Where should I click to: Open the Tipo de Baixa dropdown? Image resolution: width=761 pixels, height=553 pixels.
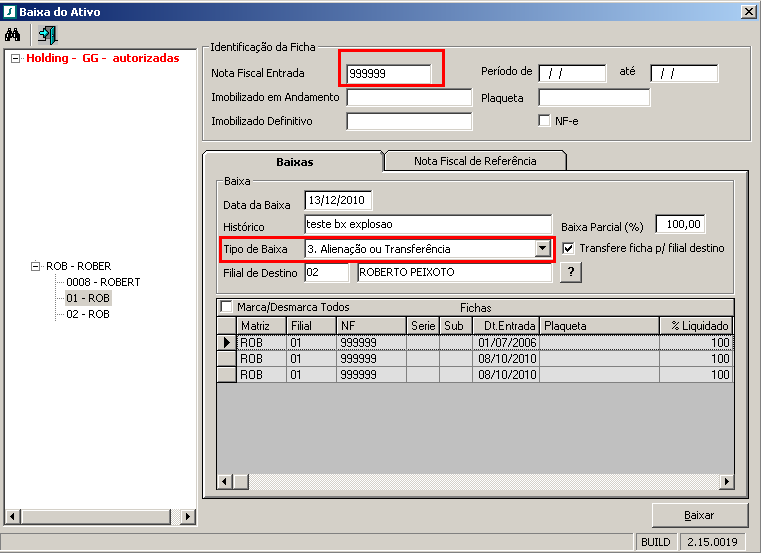coord(542,248)
